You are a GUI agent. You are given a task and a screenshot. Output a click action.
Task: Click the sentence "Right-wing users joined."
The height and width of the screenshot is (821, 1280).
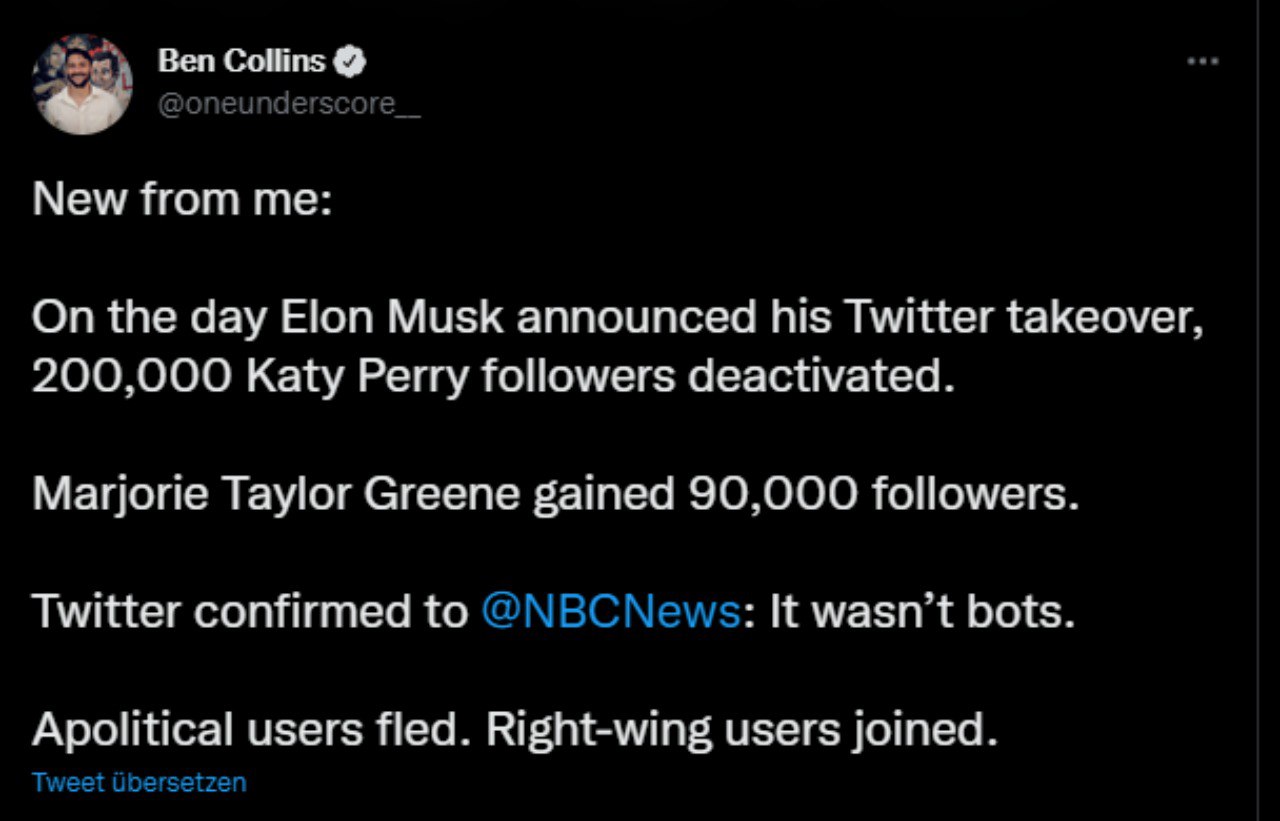pos(742,730)
